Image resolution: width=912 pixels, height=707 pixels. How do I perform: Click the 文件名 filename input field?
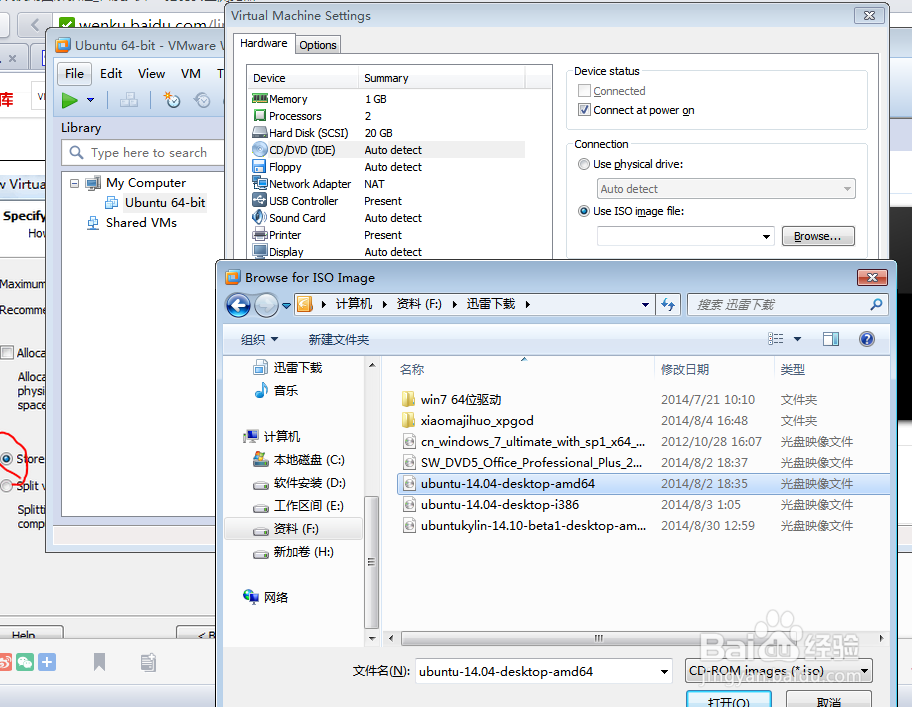(x=544, y=672)
